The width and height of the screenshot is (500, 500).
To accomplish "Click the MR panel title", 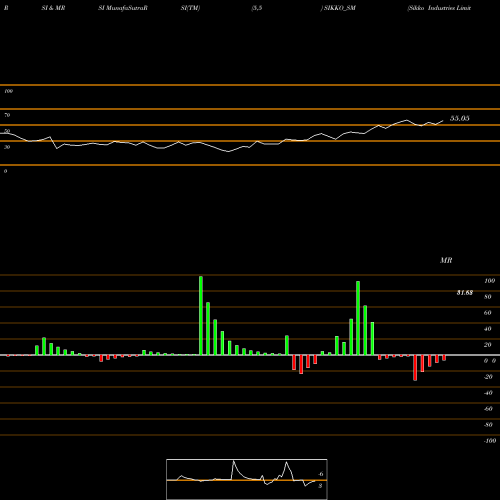I will click(446, 260).
